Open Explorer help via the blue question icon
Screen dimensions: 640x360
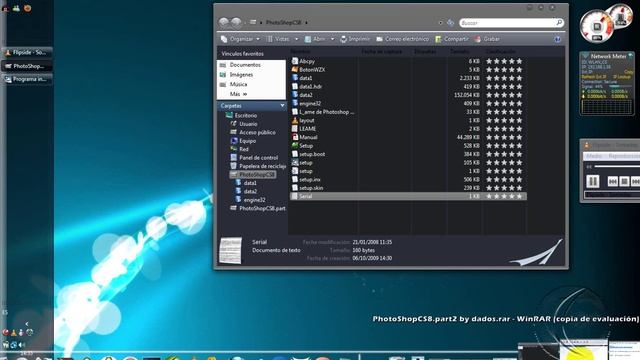coord(557,39)
